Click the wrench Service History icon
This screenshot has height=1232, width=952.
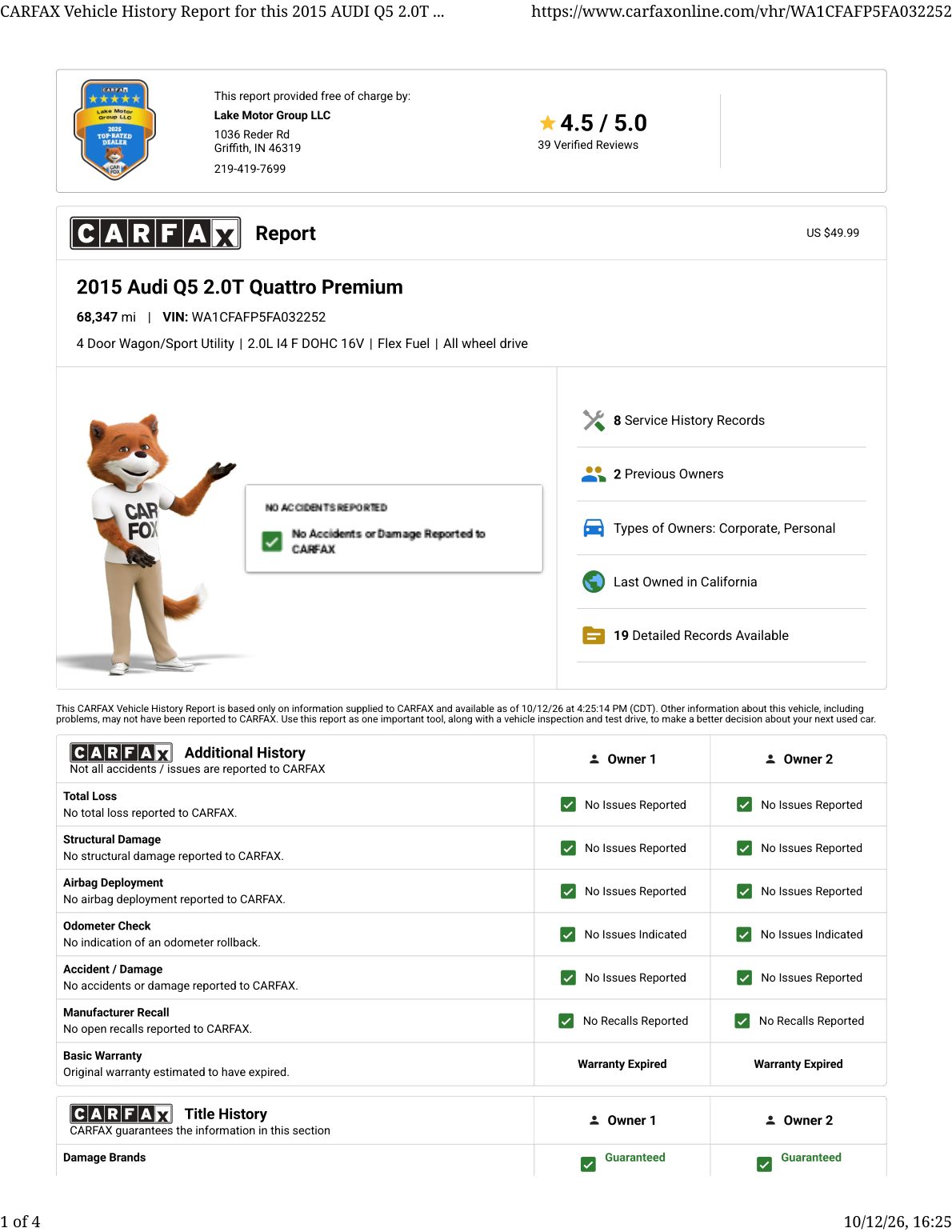click(594, 421)
